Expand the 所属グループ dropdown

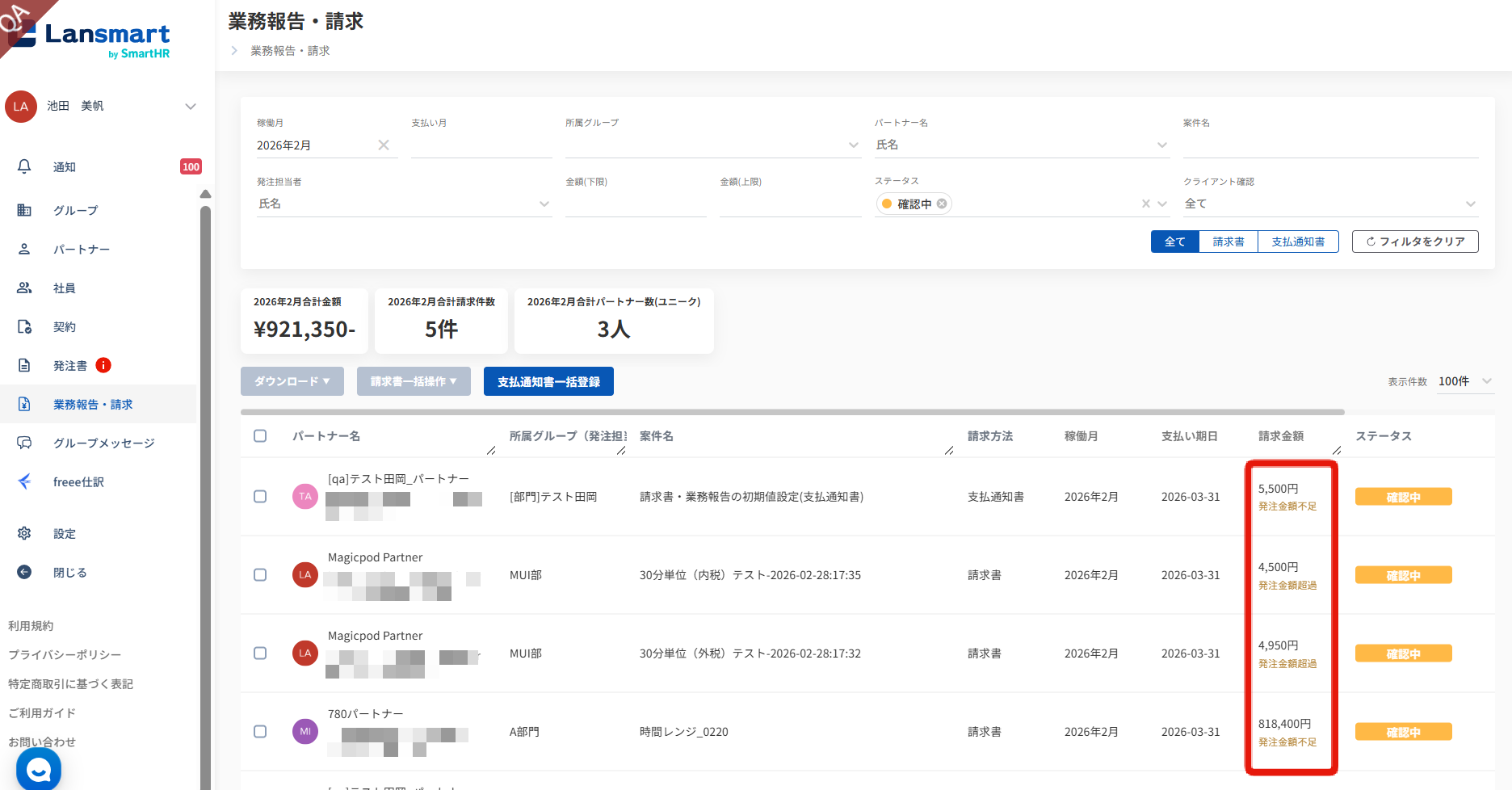pos(853,145)
